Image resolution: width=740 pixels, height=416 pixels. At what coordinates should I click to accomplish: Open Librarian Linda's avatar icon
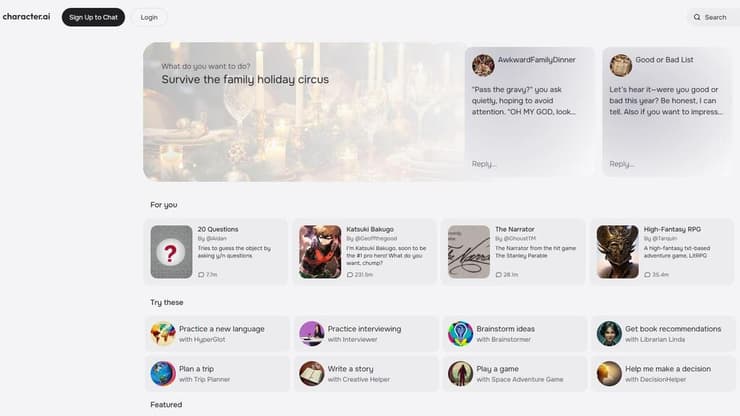(609, 333)
